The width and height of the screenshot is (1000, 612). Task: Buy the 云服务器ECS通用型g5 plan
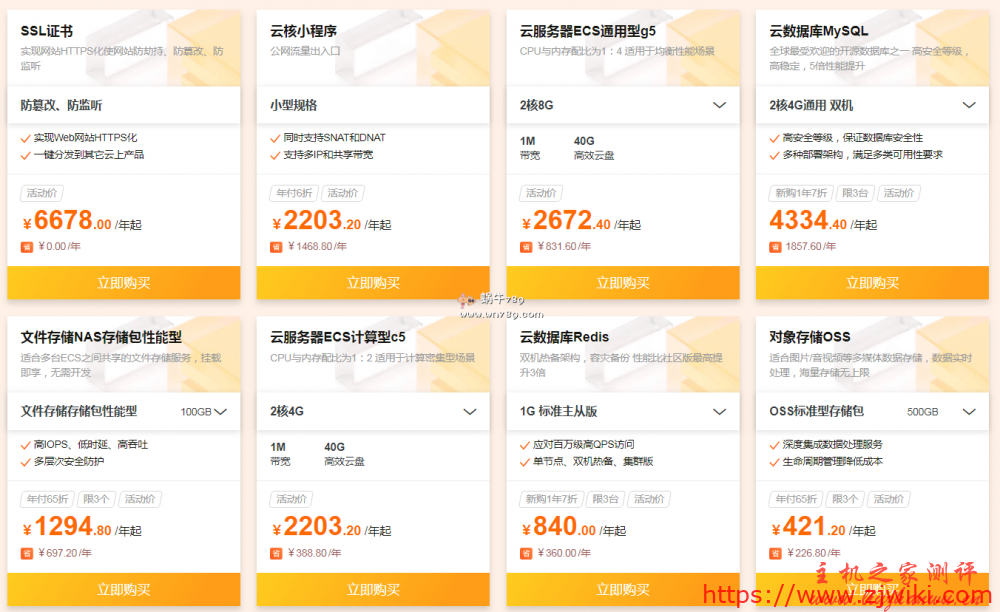[x=622, y=282]
